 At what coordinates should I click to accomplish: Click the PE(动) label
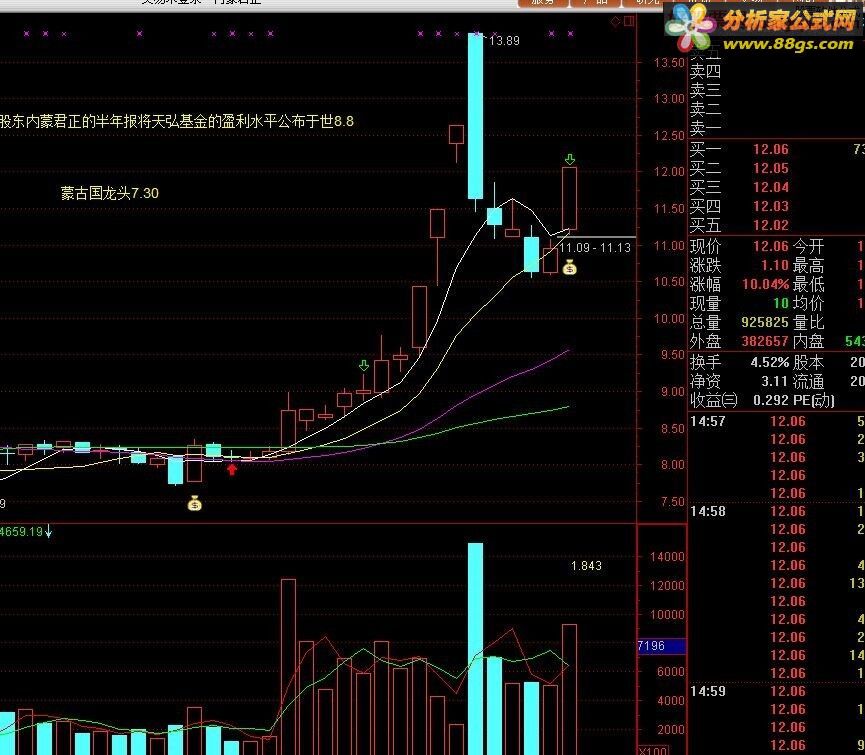pos(814,400)
